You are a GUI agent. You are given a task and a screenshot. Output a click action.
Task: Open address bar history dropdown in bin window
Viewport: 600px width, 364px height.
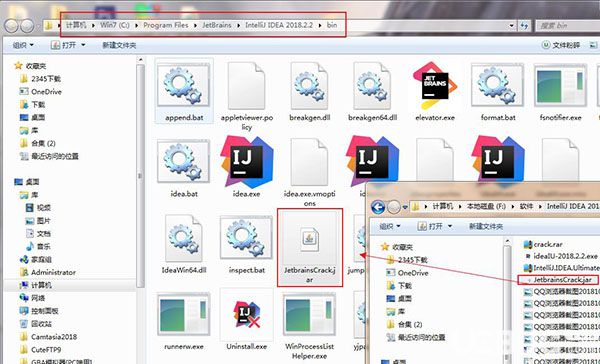(511, 26)
